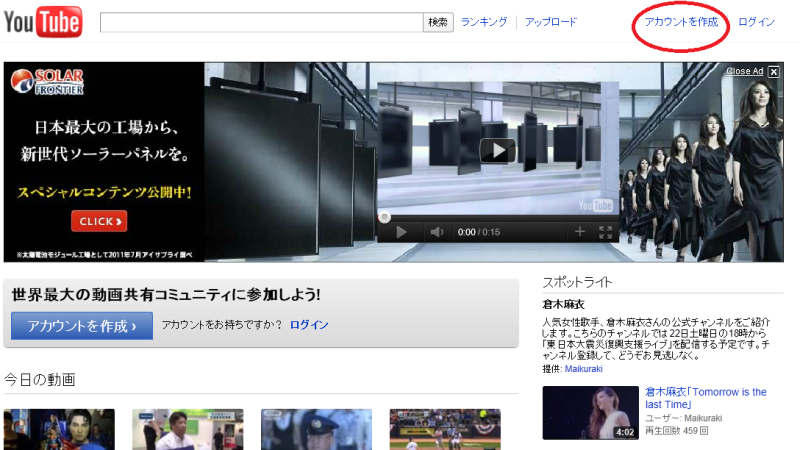Open the 倉木麻衣 spotlight video thumbnail

point(590,412)
